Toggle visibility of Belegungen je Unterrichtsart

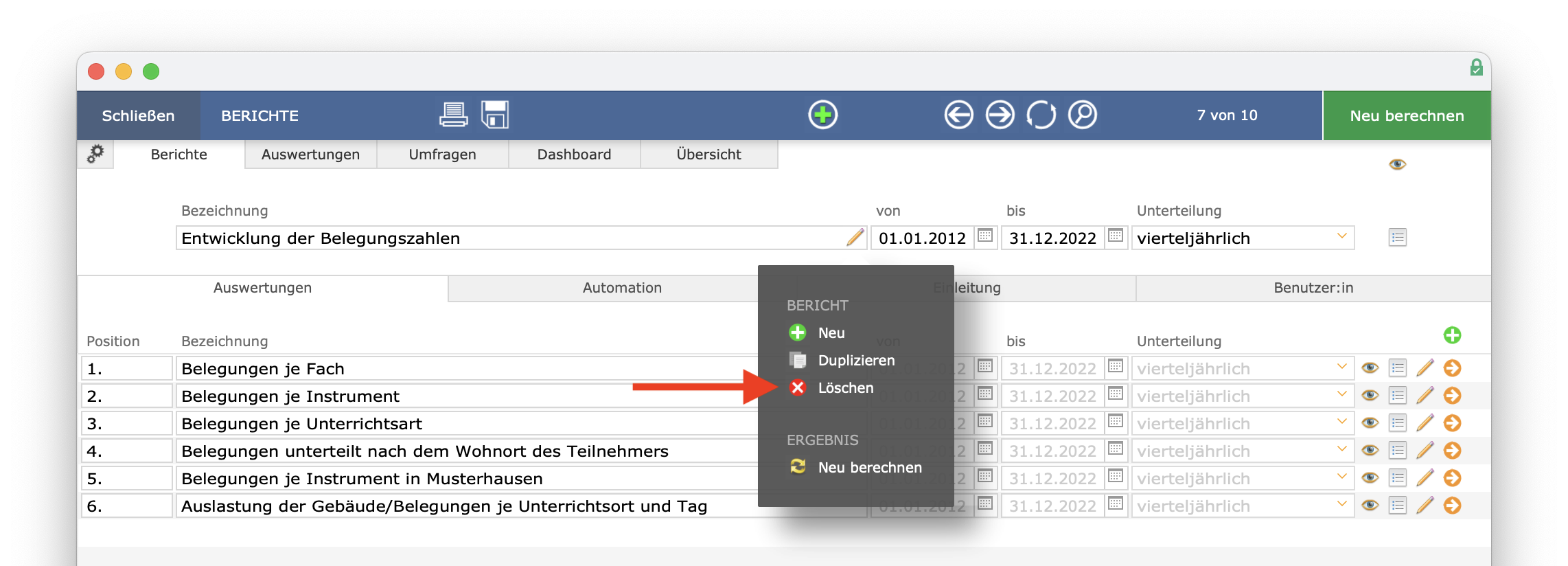tap(1370, 423)
